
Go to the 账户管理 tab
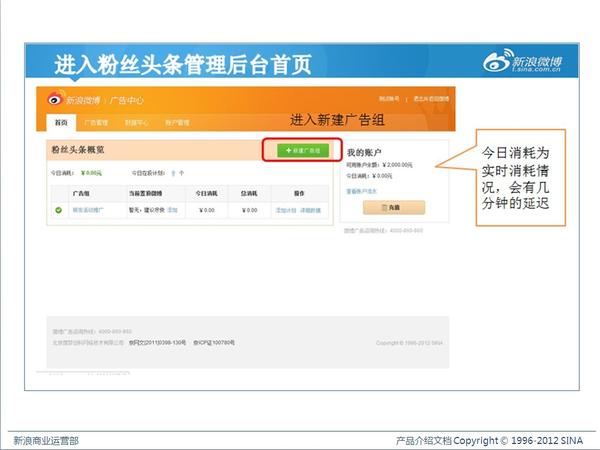point(177,123)
